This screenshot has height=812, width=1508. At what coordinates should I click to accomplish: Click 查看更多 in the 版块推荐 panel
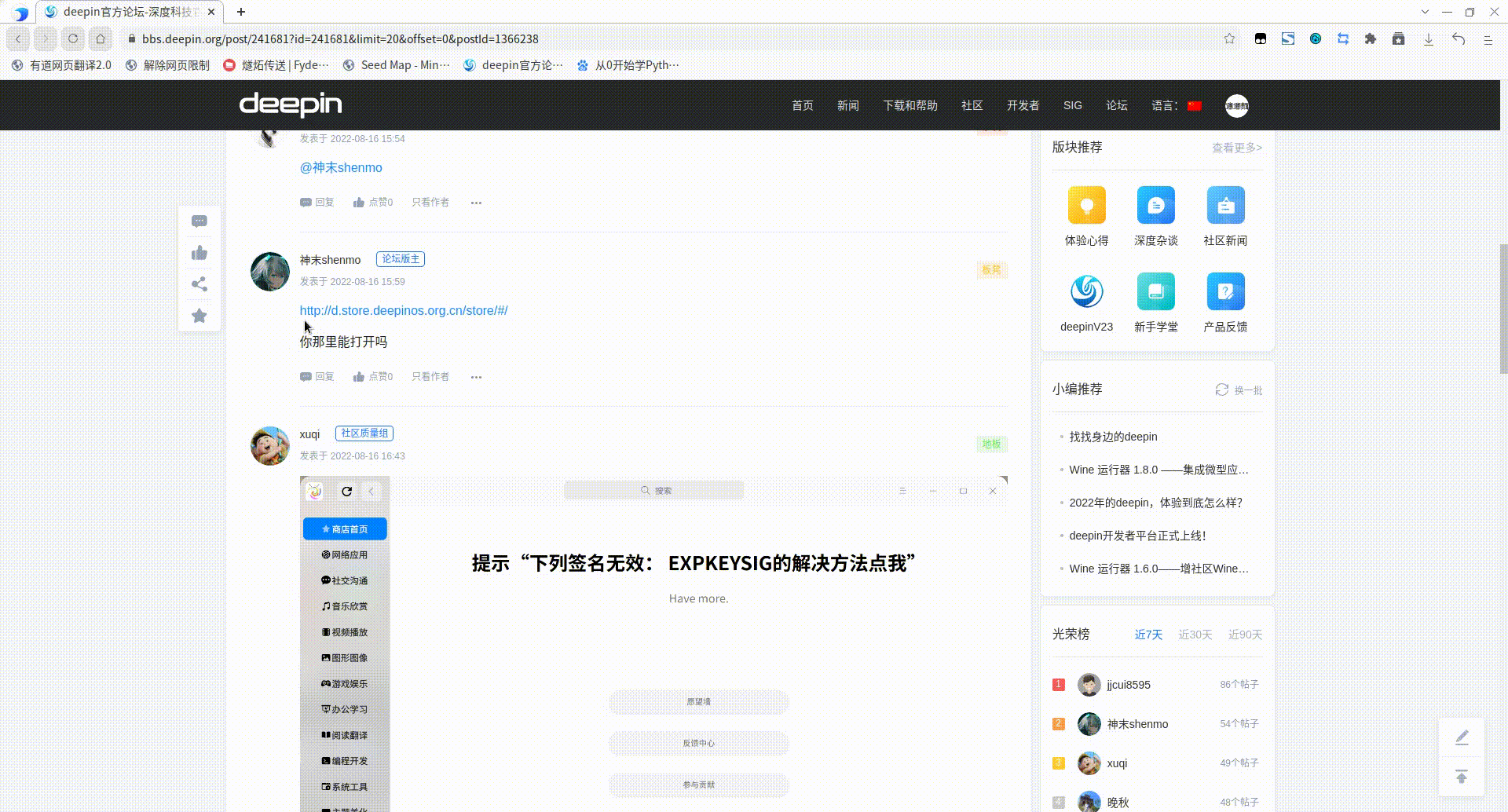[1235, 148]
